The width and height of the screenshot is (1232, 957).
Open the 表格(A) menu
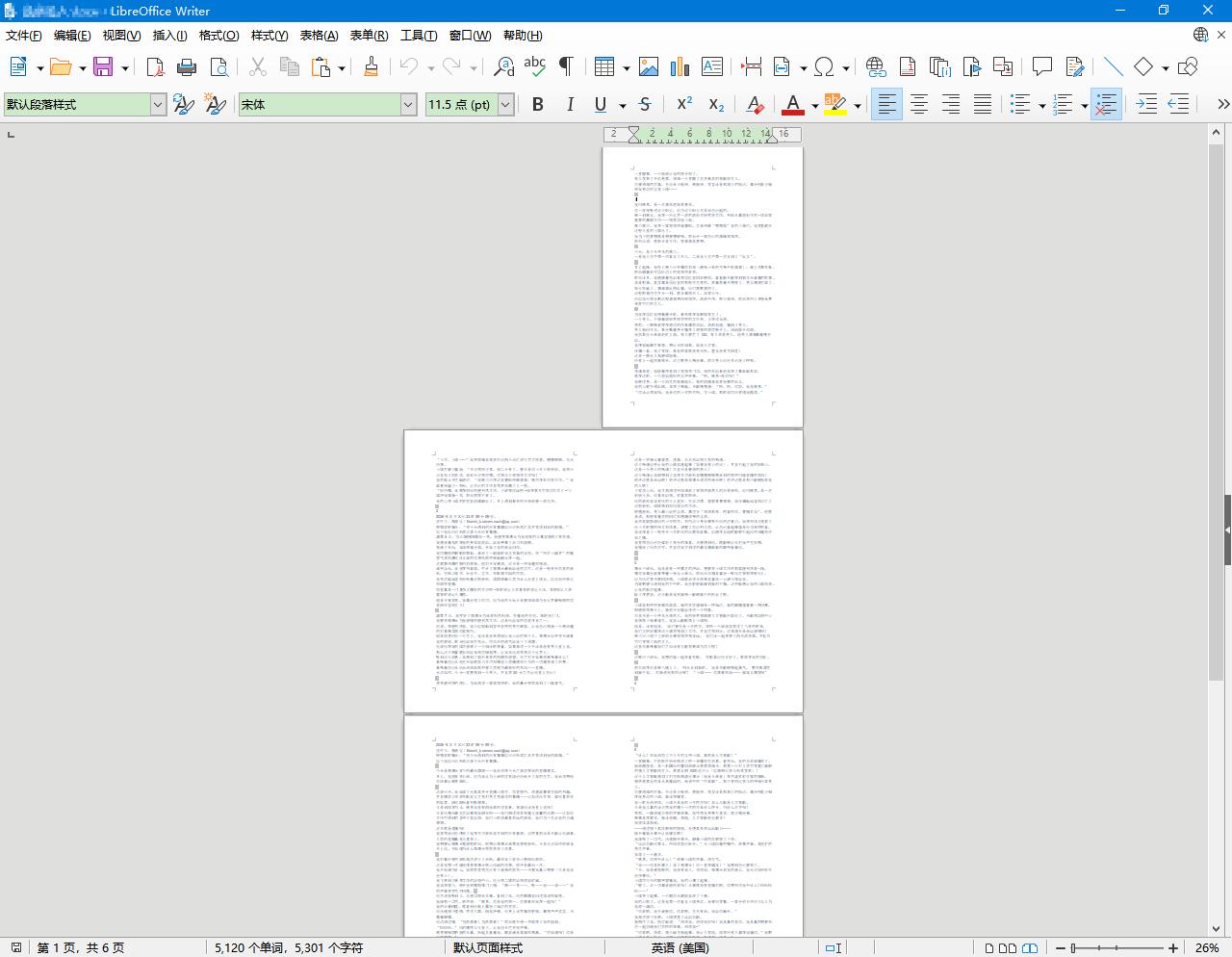(x=319, y=36)
